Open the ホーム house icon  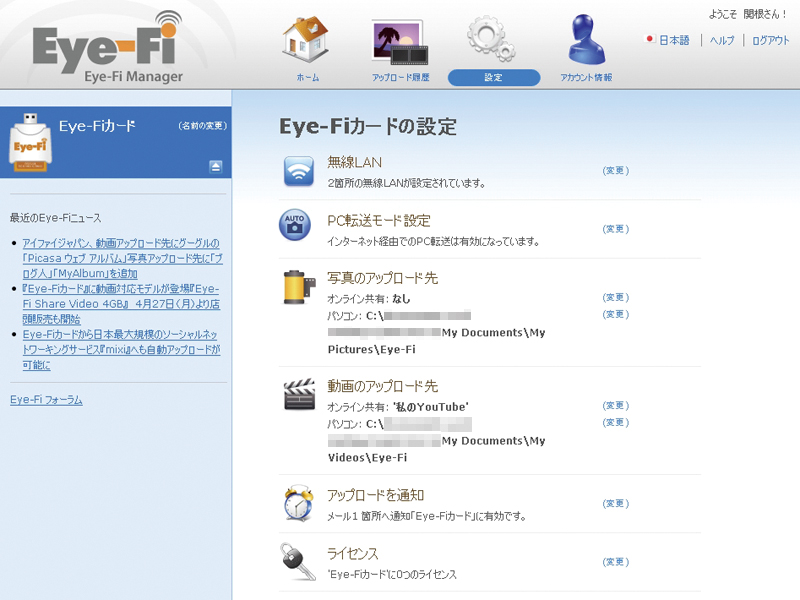(306, 39)
